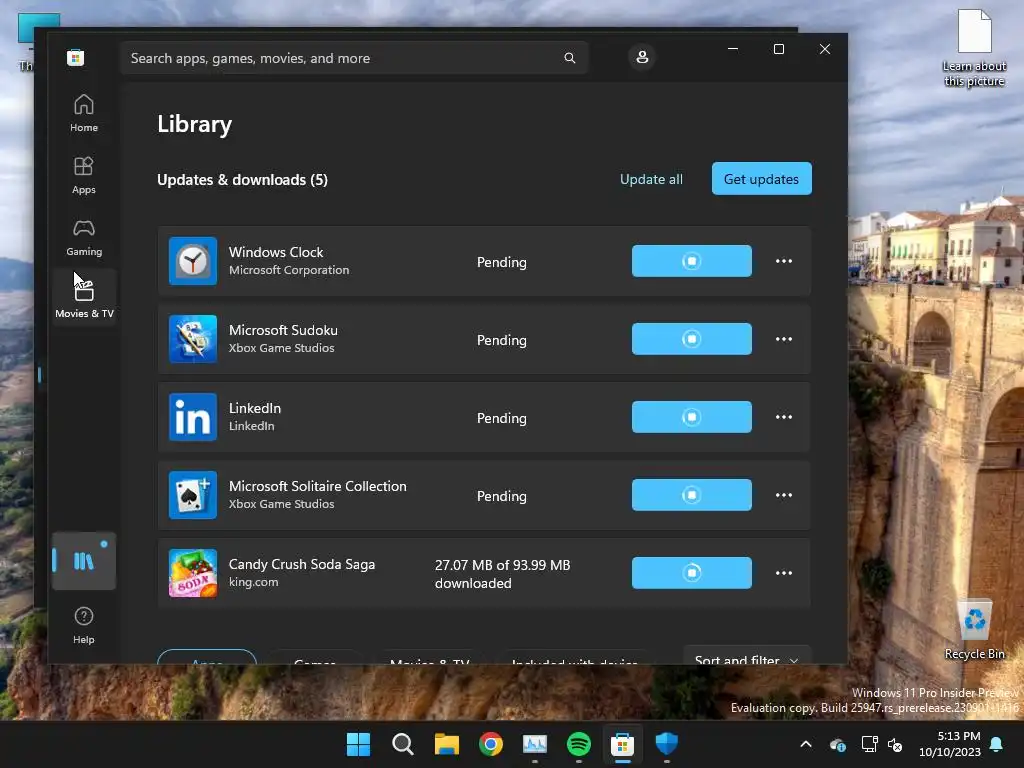1024x768 pixels.
Task: Open more options for LinkedIn
Action: click(784, 417)
